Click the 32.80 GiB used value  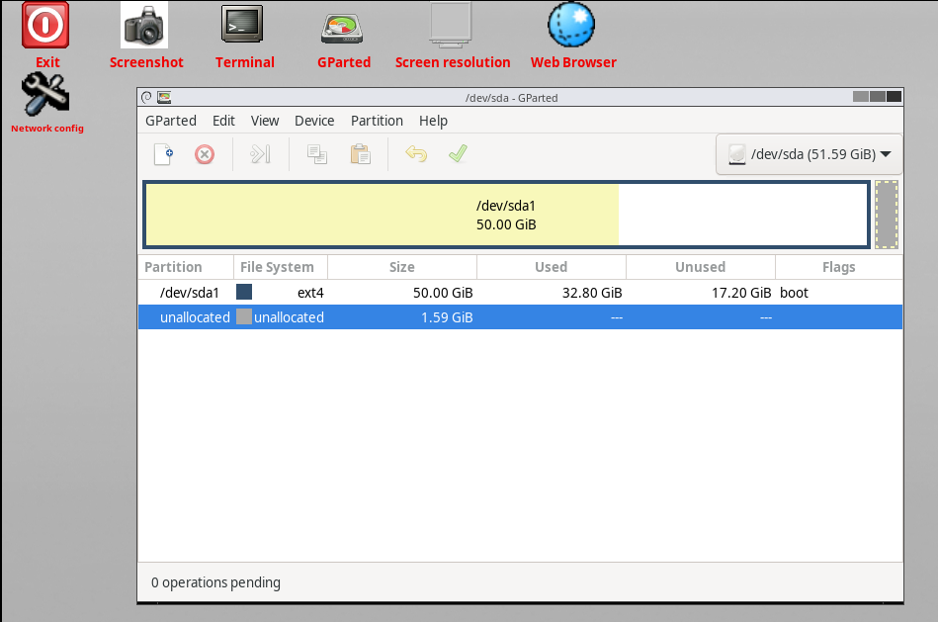click(592, 293)
